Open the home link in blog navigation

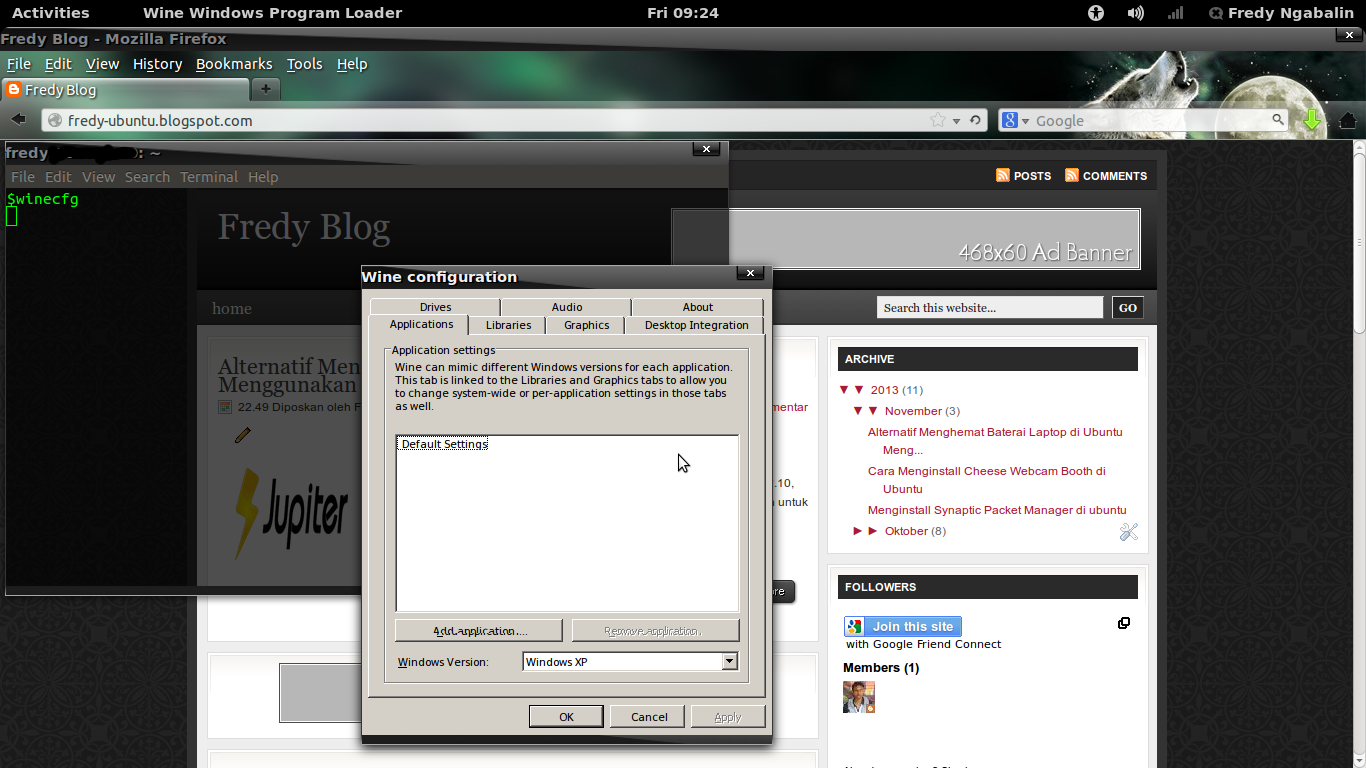tap(232, 309)
